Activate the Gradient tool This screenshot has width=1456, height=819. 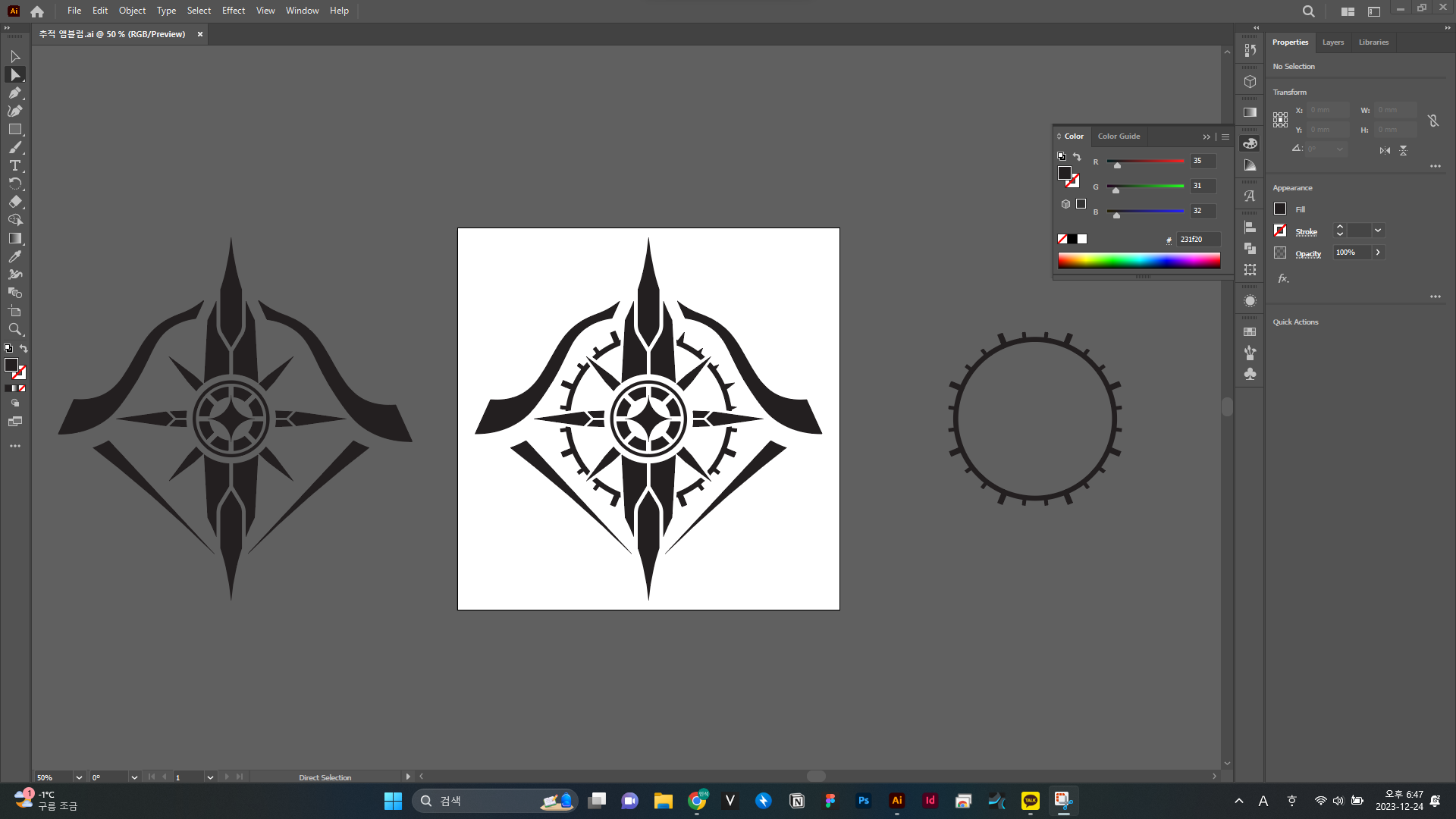click(x=14, y=238)
